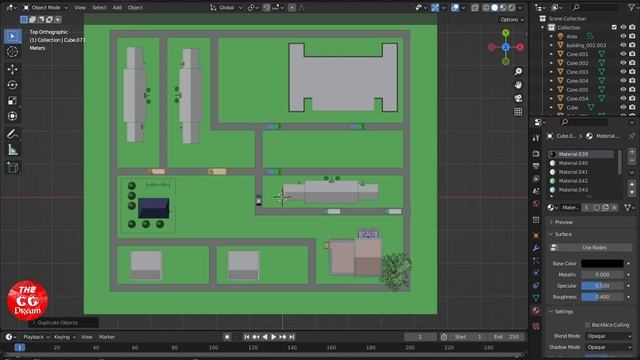Hide Cone.003 with its eye icon

(x=623, y=72)
